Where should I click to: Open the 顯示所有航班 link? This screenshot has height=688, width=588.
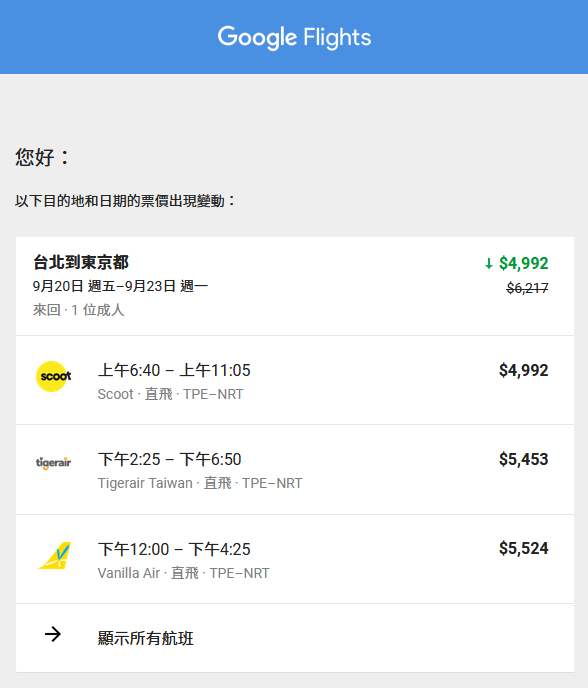click(146, 638)
